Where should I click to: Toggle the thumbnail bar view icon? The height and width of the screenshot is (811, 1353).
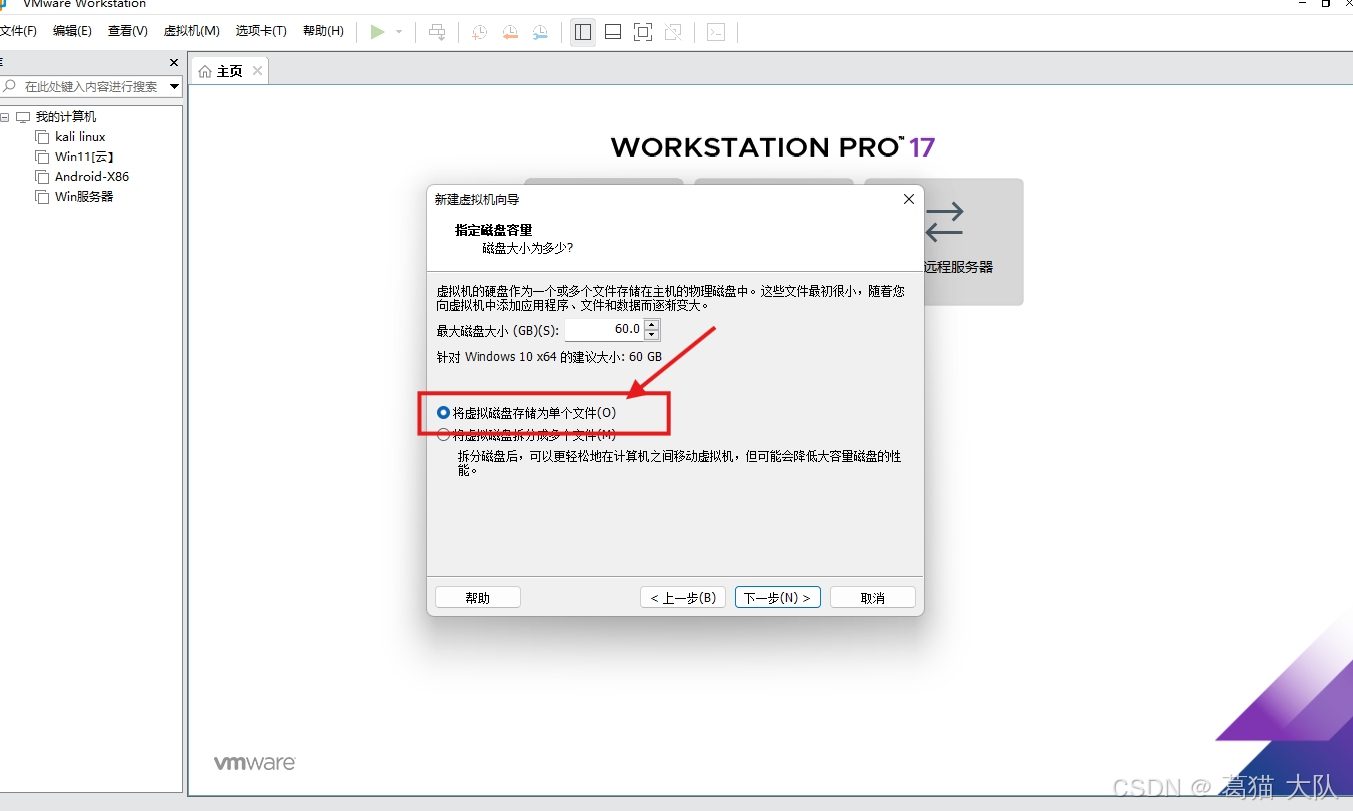613,32
